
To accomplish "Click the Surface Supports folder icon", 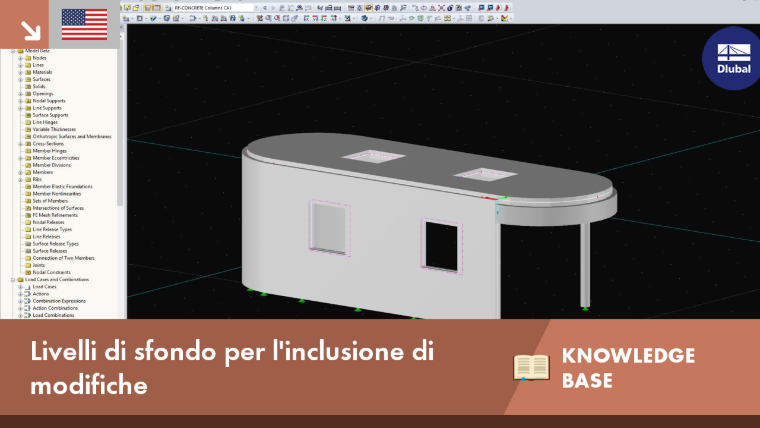I will (x=28, y=115).
